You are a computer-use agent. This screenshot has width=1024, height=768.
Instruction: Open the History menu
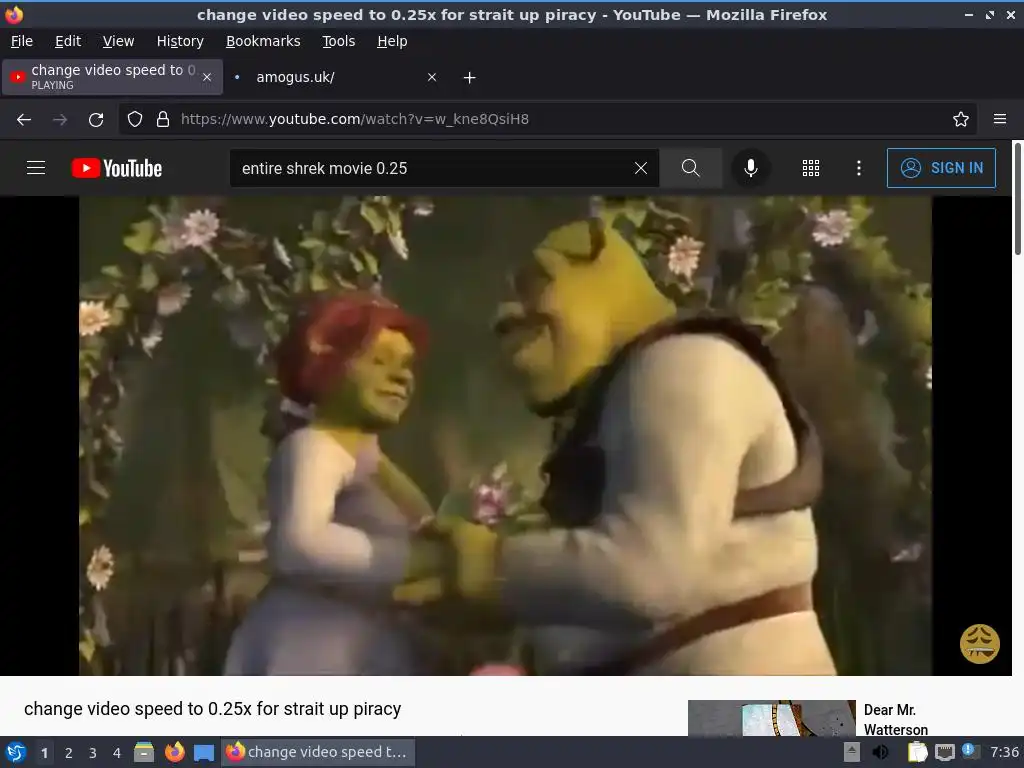click(180, 41)
